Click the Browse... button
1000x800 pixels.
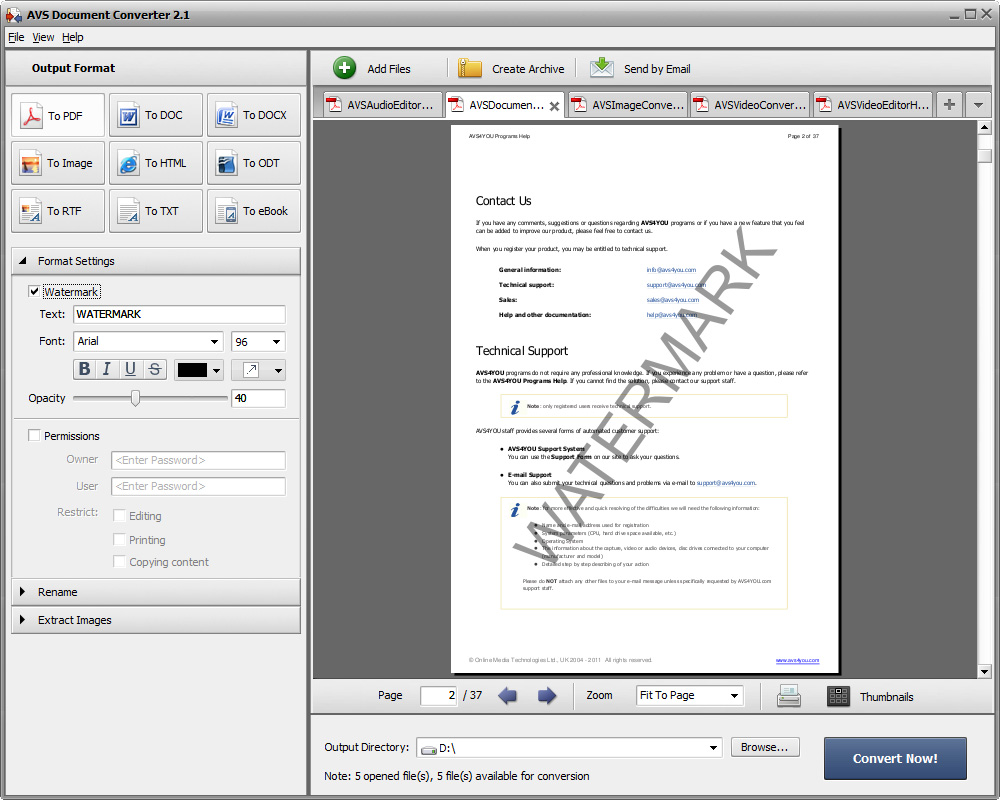tap(765, 747)
